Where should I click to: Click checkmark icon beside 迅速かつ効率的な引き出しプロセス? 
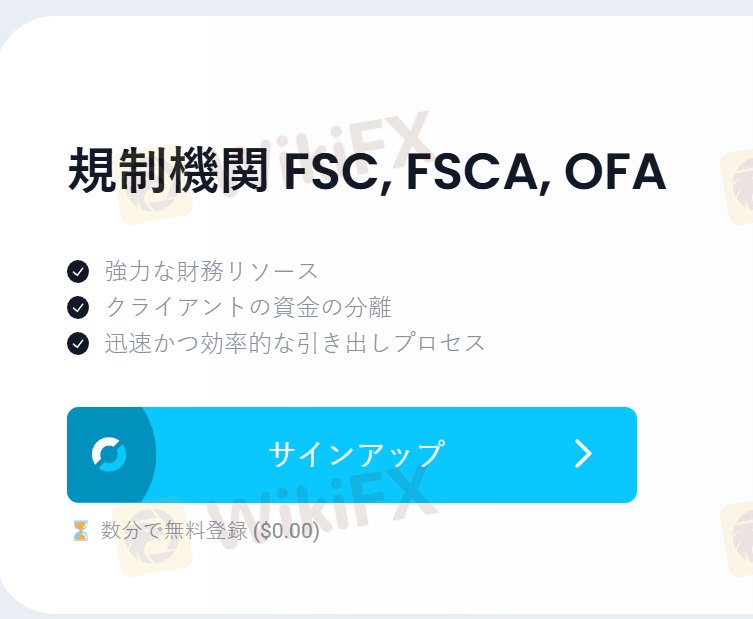pyautogui.click(x=78, y=343)
